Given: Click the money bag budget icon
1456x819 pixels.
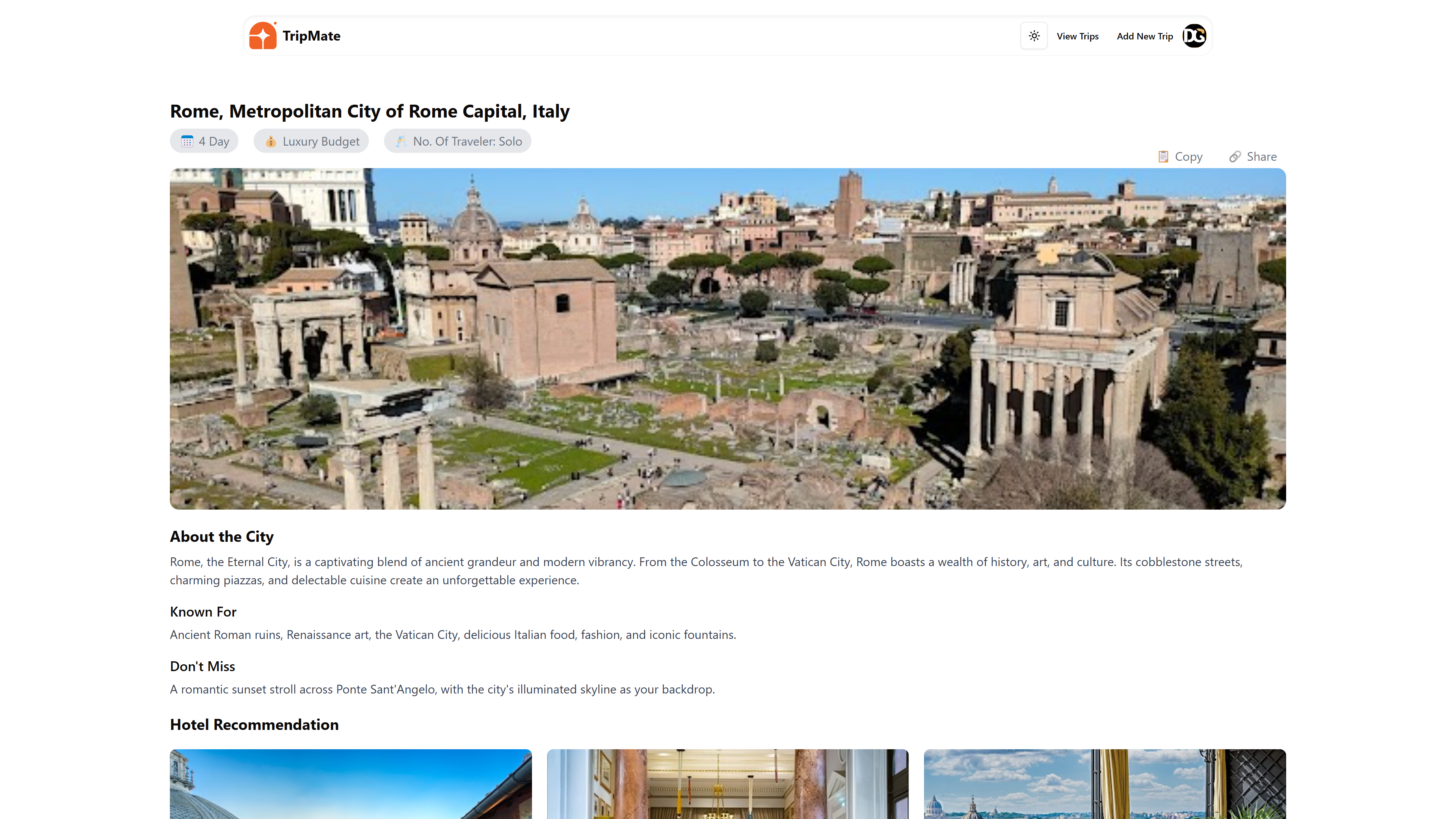Looking at the screenshot, I should [x=271, y=141].
